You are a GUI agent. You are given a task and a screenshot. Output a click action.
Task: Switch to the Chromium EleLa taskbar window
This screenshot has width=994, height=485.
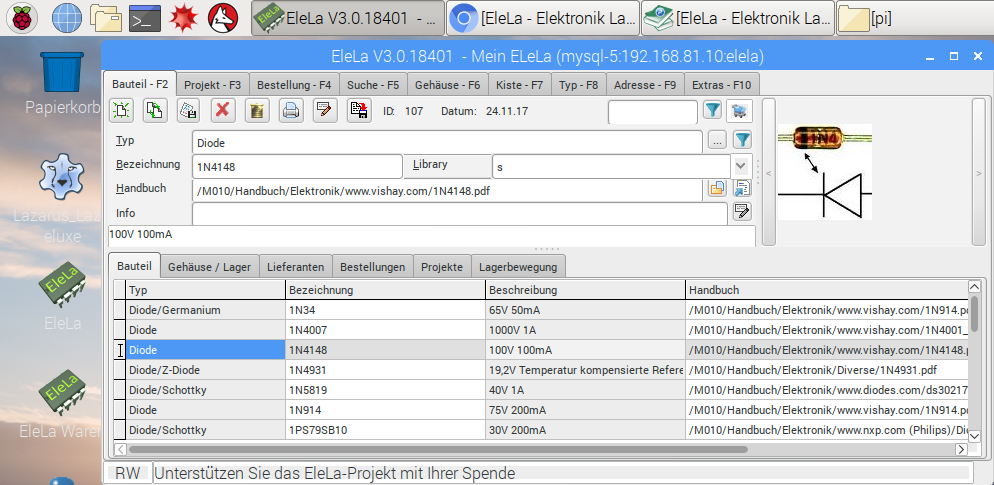click(543, 18)
